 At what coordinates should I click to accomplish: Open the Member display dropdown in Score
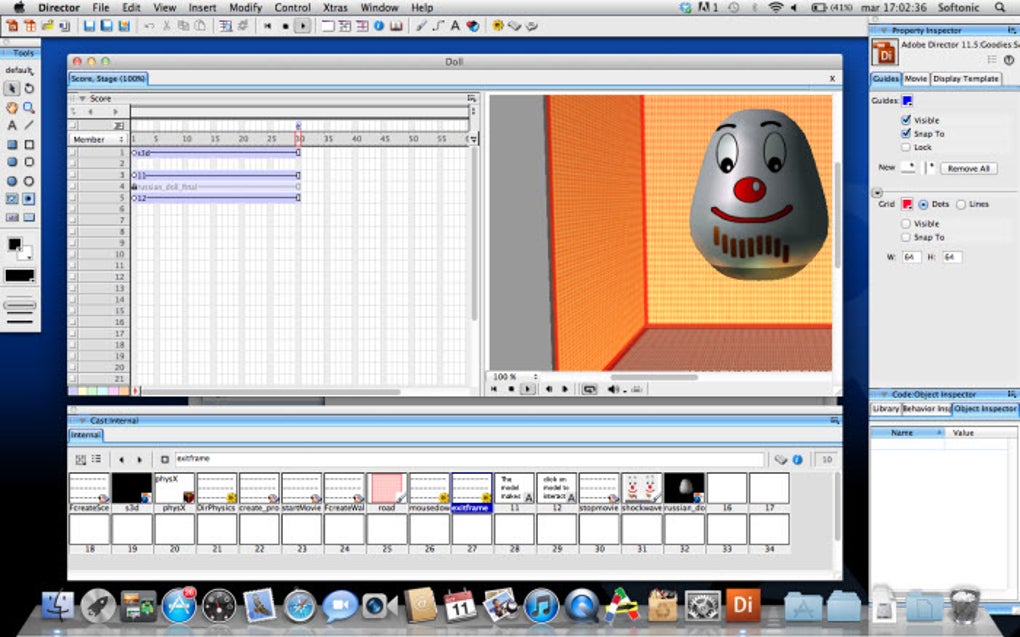[100, 139]
